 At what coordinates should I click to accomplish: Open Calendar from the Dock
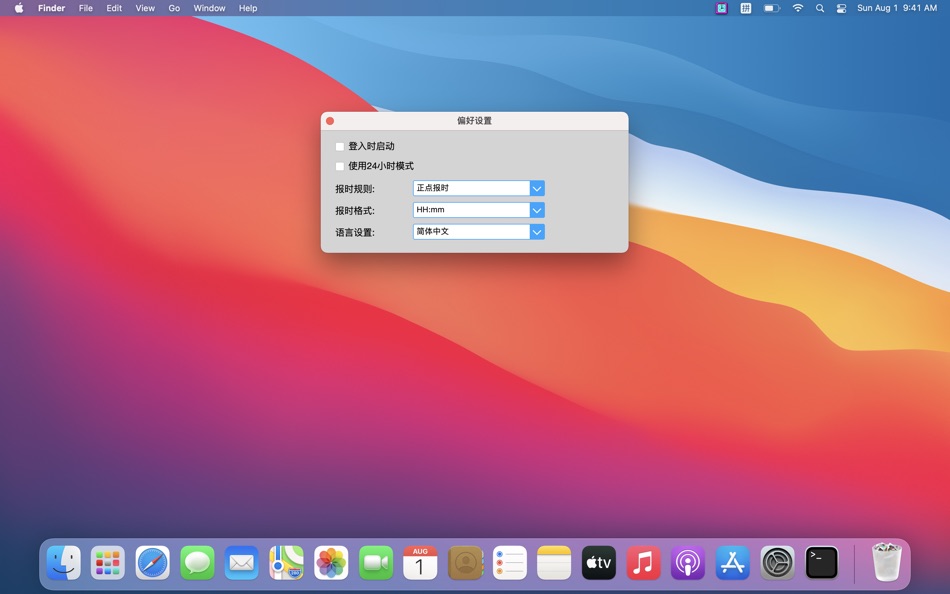(x=420, y=563)
